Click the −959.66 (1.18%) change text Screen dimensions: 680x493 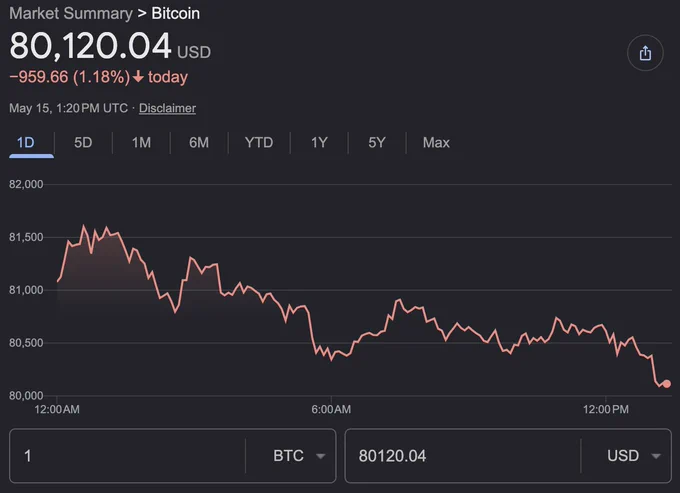[x=69, y=77]
